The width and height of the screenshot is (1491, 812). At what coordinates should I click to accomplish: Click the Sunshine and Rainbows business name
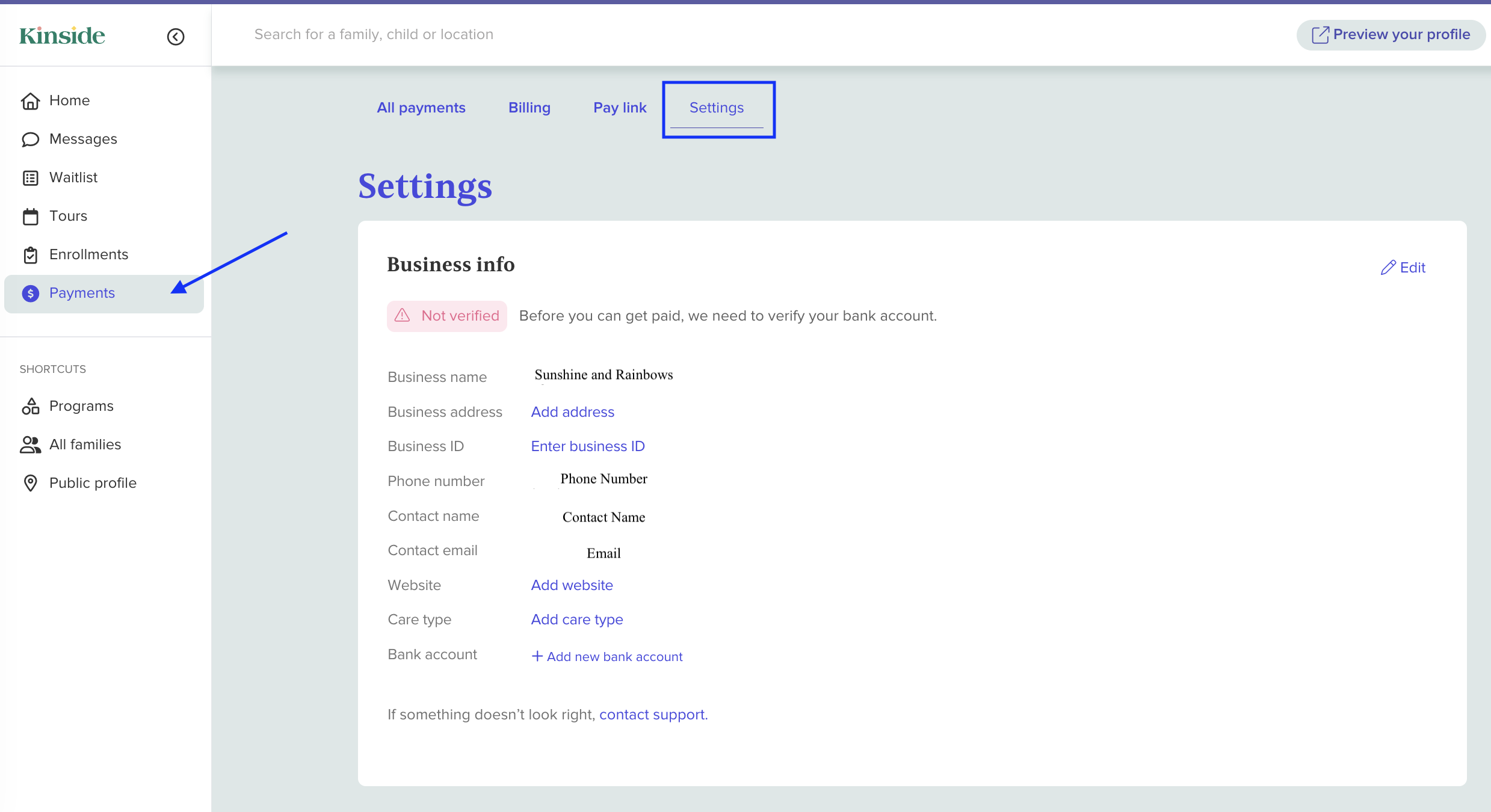[x=603, y=375]
